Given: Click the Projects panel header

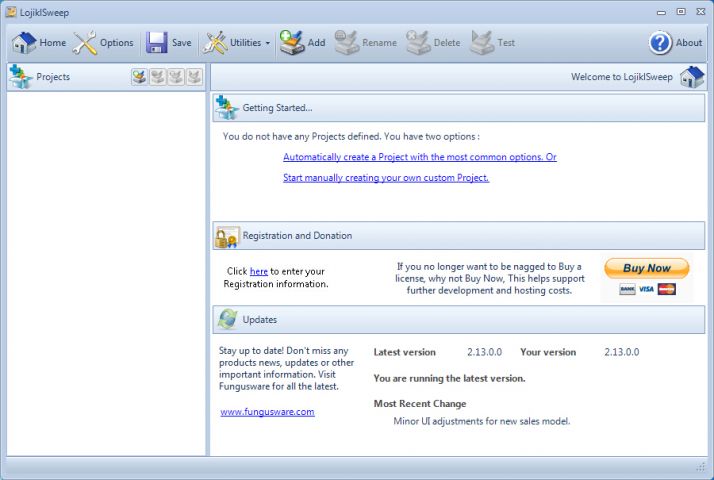Looking at the screenshot, I should tap(53, 77).
